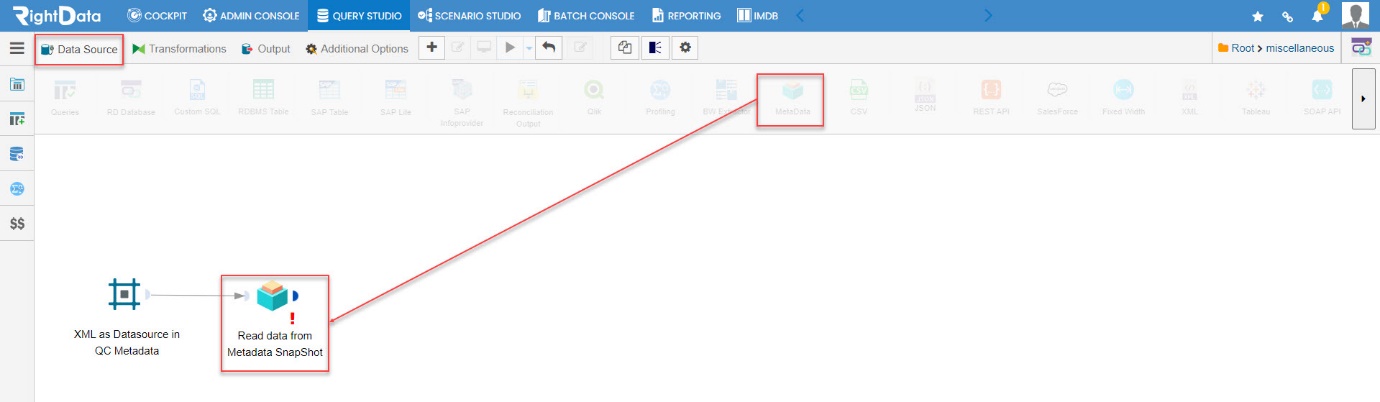
Task: Add BW Extractor data source
Action: [726, 98]
